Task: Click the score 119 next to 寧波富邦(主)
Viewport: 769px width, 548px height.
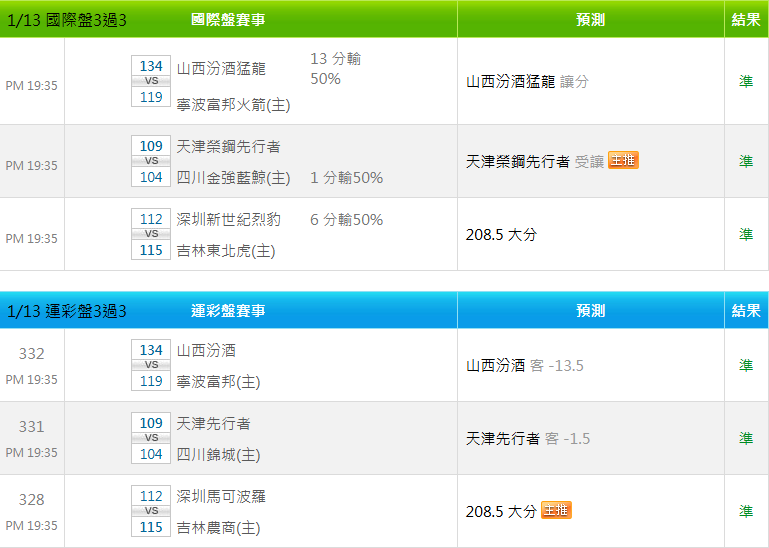Action: pyautogui.click(x=151, y=381)
